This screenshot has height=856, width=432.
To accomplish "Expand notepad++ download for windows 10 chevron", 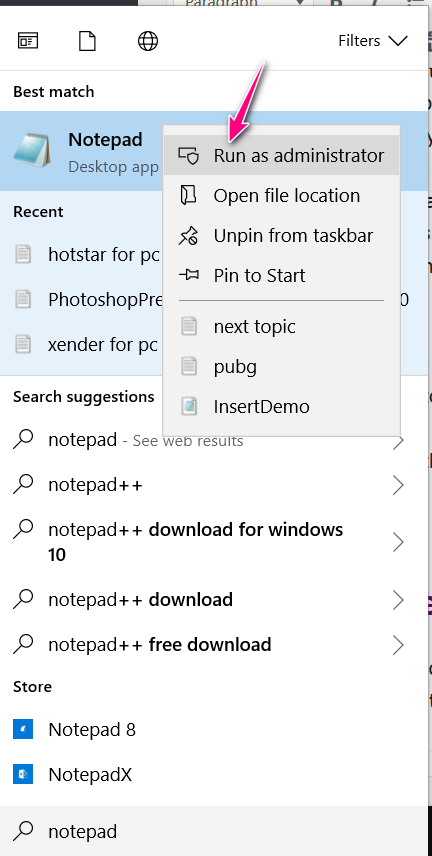I will pyautogui.click(x=398, y=542).
